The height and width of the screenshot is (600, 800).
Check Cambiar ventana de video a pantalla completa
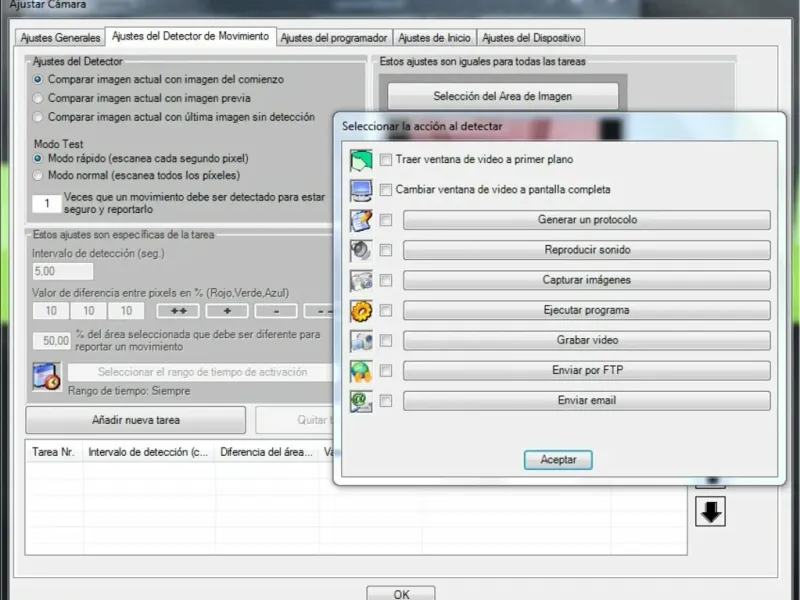[x=386, y=190]
